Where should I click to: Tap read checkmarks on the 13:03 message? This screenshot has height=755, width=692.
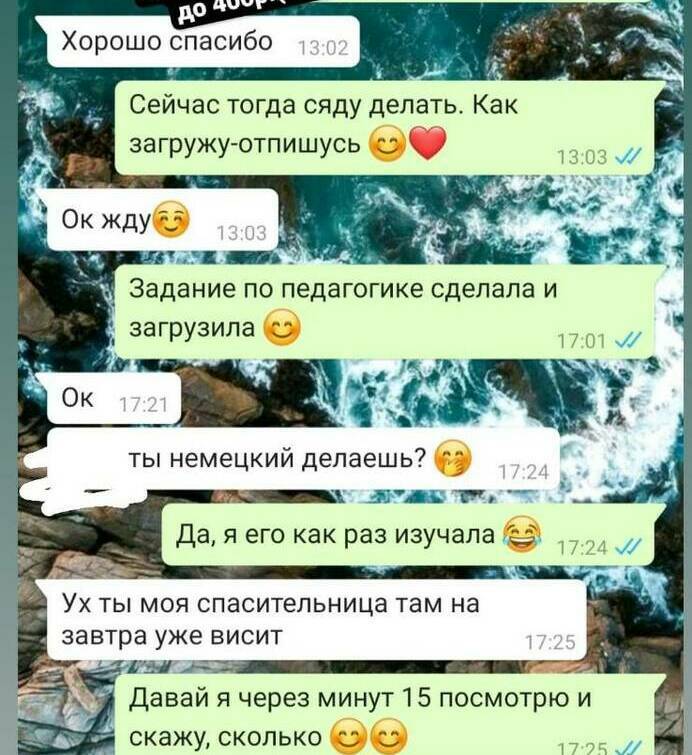(x=629, y=156)
